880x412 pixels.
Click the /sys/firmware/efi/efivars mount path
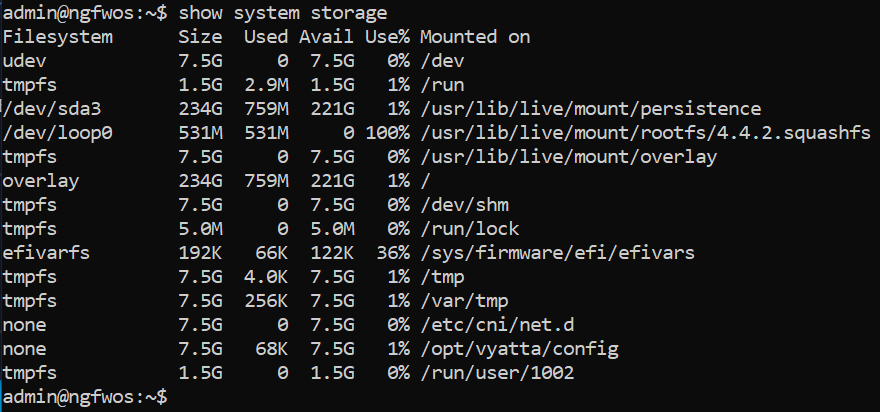(x=558, y=253)
